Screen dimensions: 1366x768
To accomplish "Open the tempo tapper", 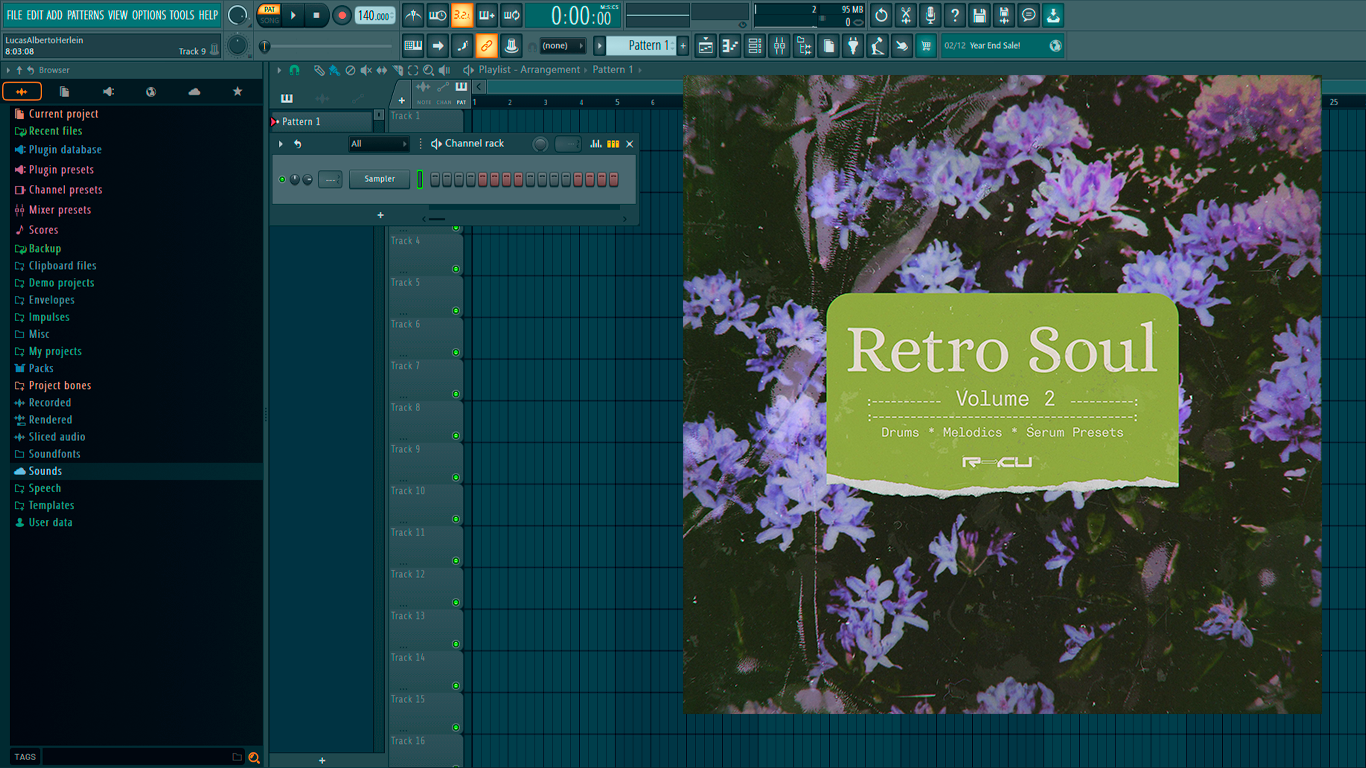I will pyautogui.click(x=877, y=45).
